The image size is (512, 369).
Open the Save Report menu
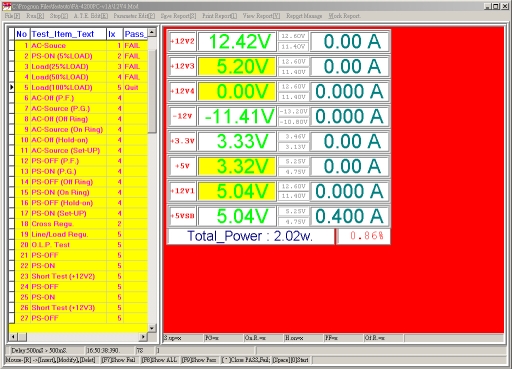[178, 16]
